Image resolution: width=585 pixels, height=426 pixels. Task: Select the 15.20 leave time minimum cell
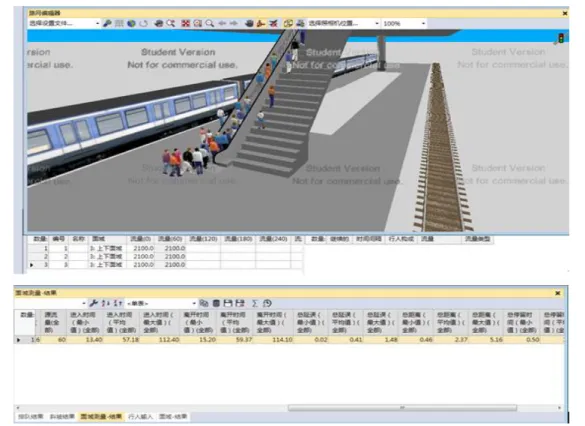tap(199, 339)
